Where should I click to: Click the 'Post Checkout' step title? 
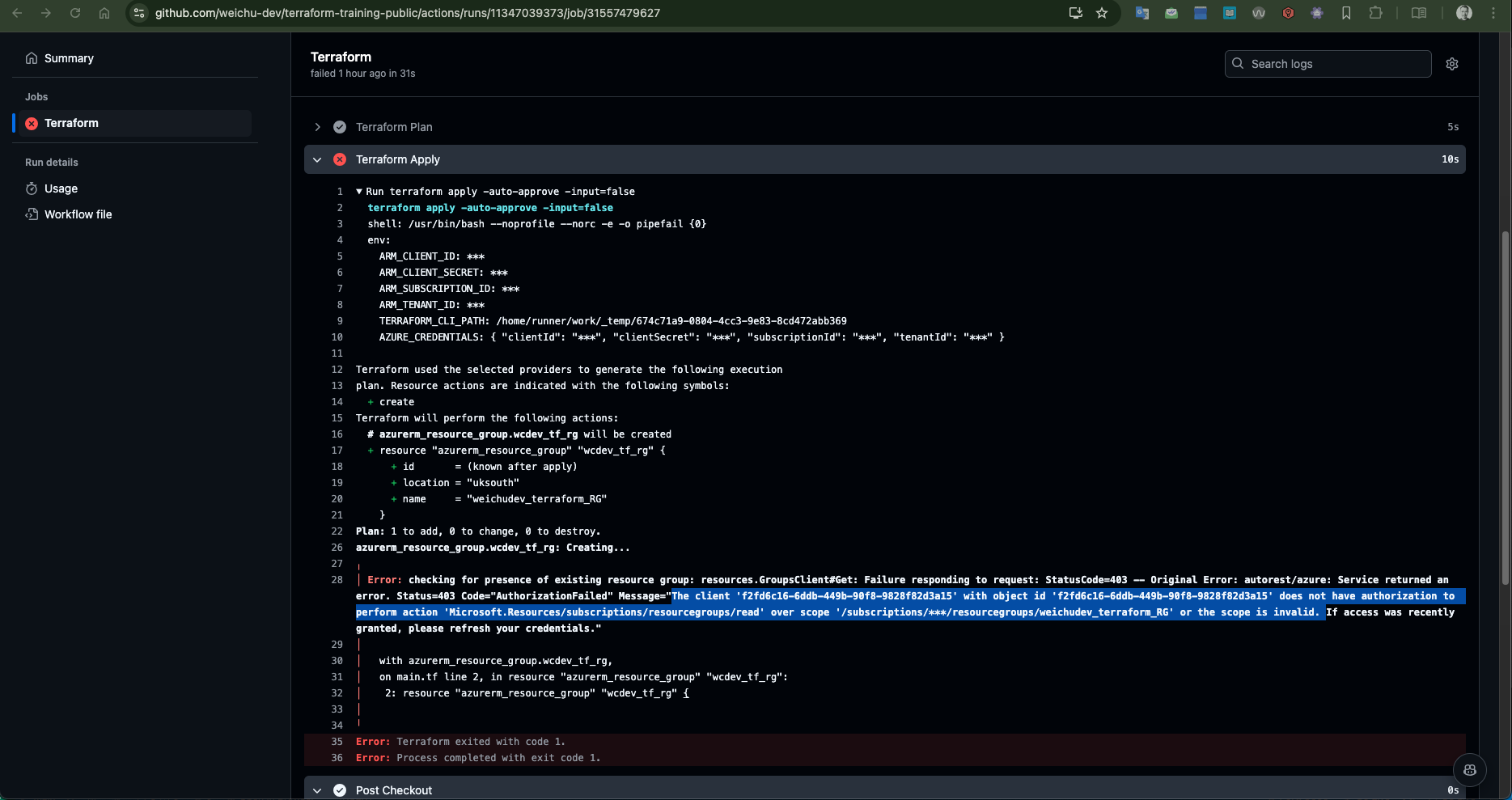coord(394,790)
